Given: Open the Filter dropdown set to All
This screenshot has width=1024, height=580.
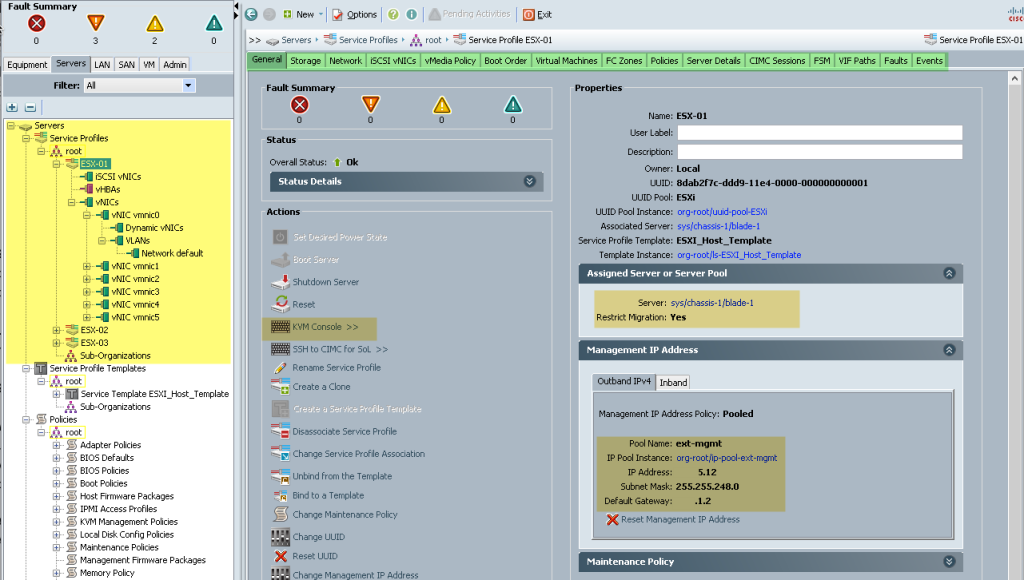Looking at the screenshot, I should pos(140,86).
